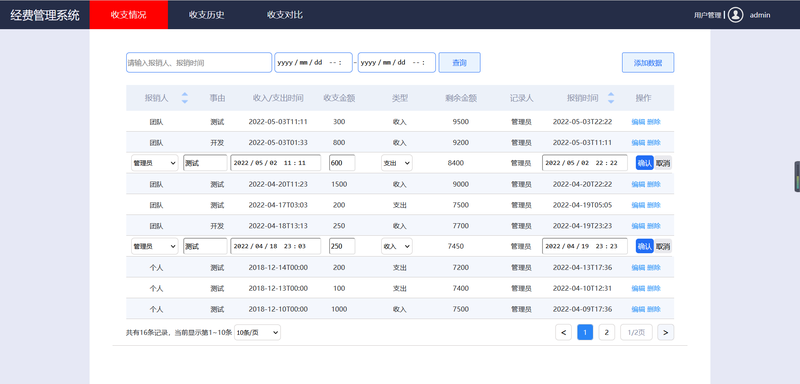Click 确认 in the 7450 editing row

tap(644, 246)
